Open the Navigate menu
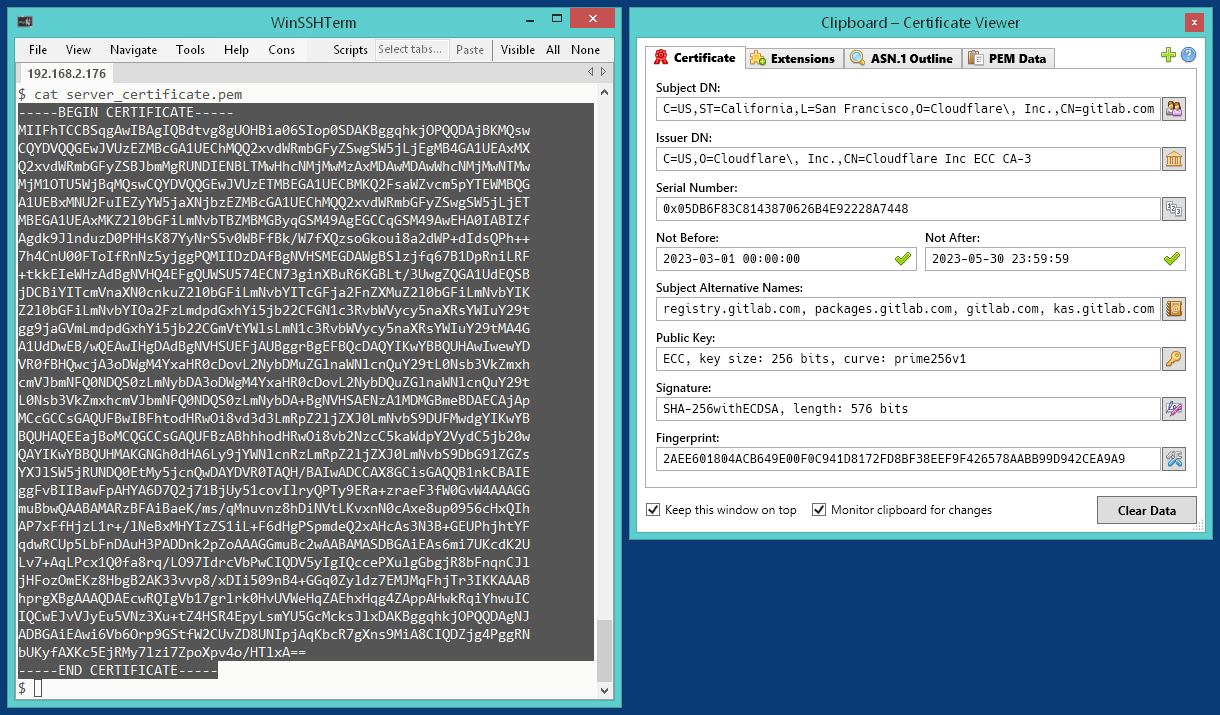Viewport: 1220px width, 715px height. pyautogui.click(x=133, y=50)
